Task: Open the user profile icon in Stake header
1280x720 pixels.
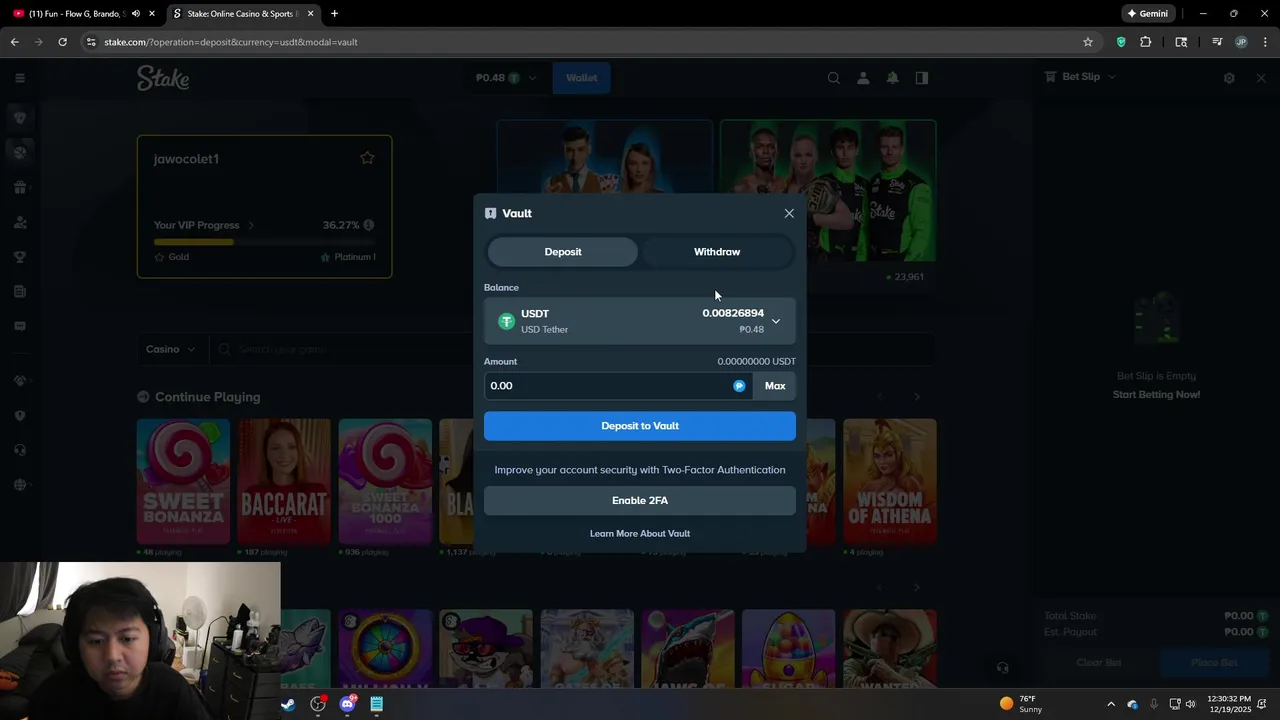Action: [x=863, y=78]
